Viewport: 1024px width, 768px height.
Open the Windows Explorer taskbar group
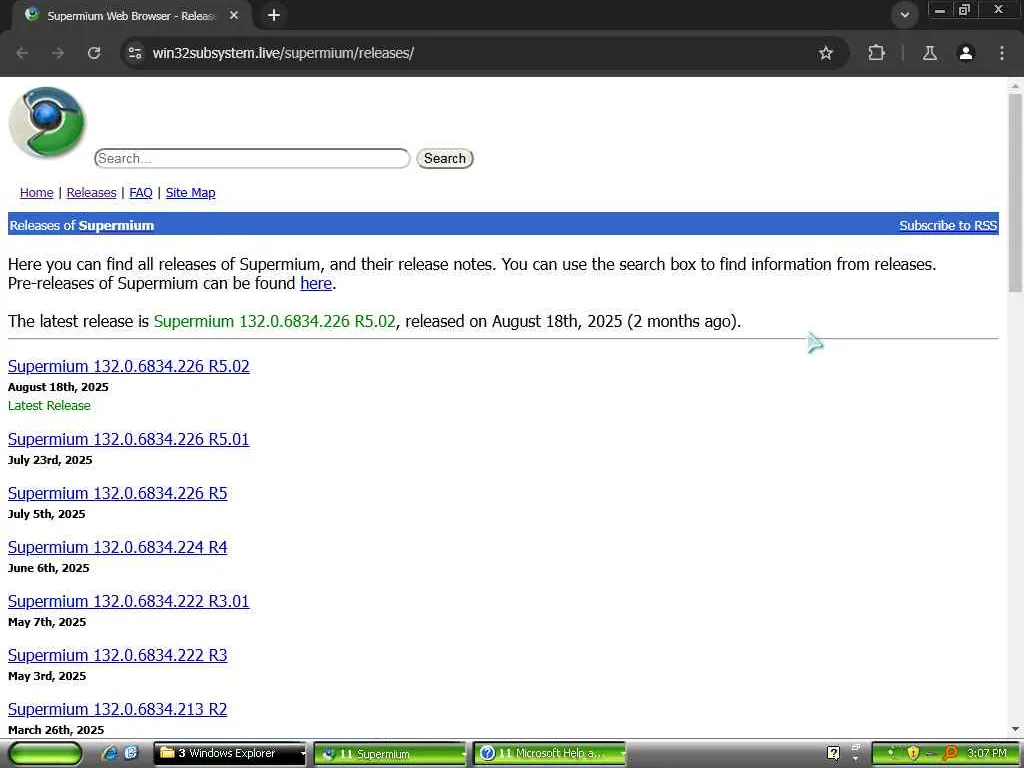coord(230,753)
